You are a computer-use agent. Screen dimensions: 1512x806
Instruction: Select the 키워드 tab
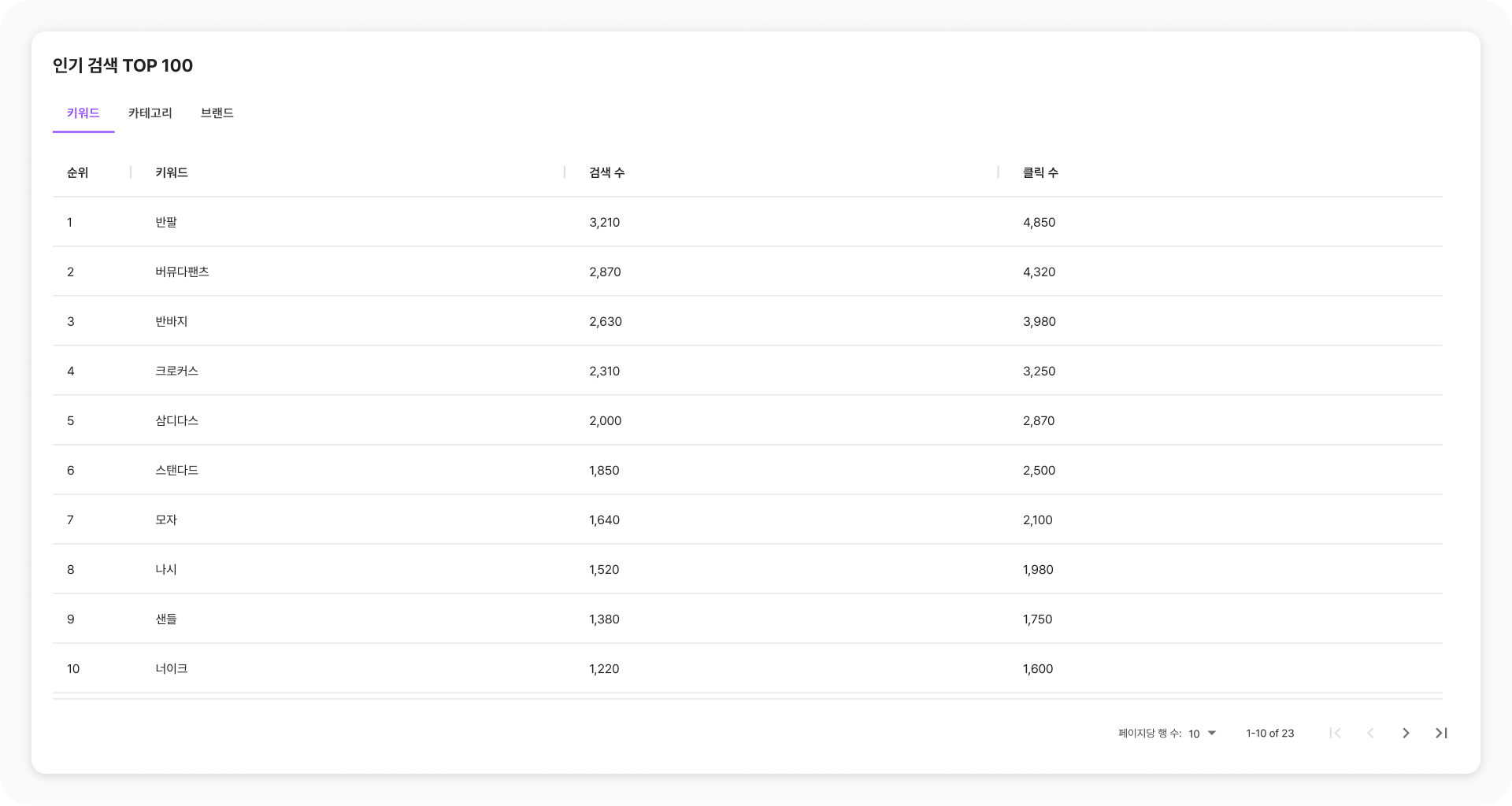(83, 113)
